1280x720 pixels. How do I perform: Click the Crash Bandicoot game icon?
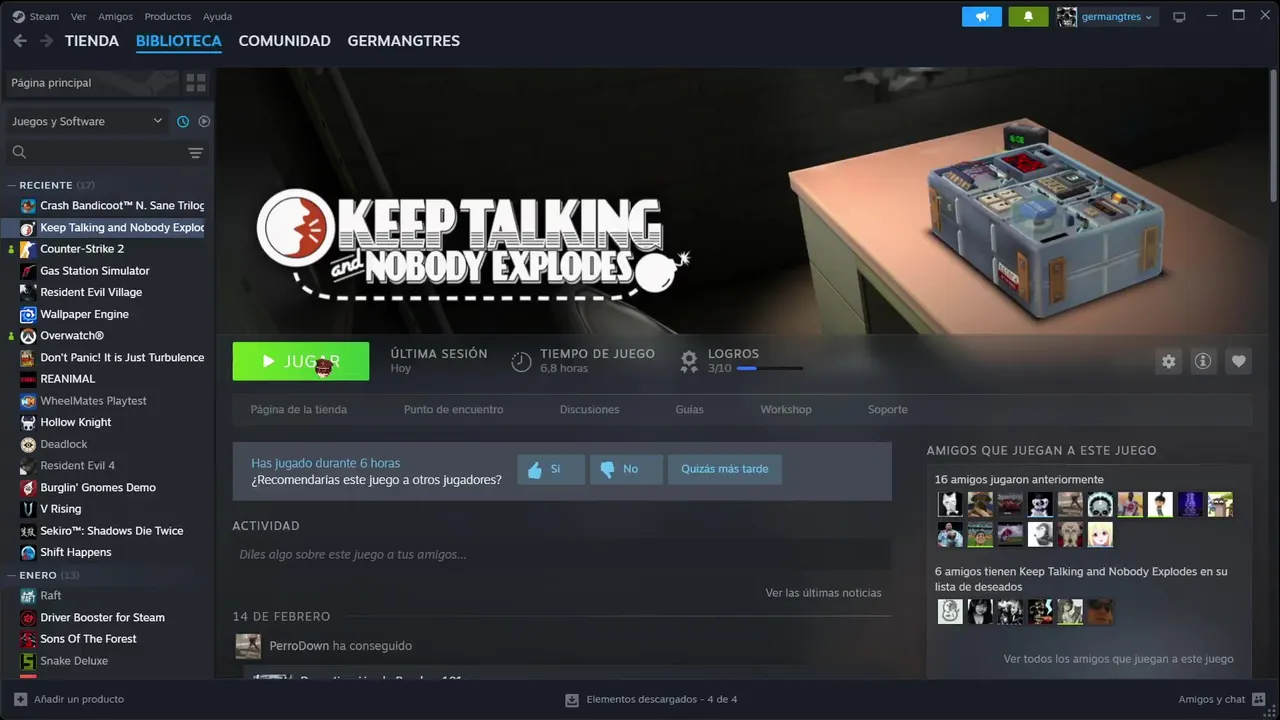[x=28, y=206]
